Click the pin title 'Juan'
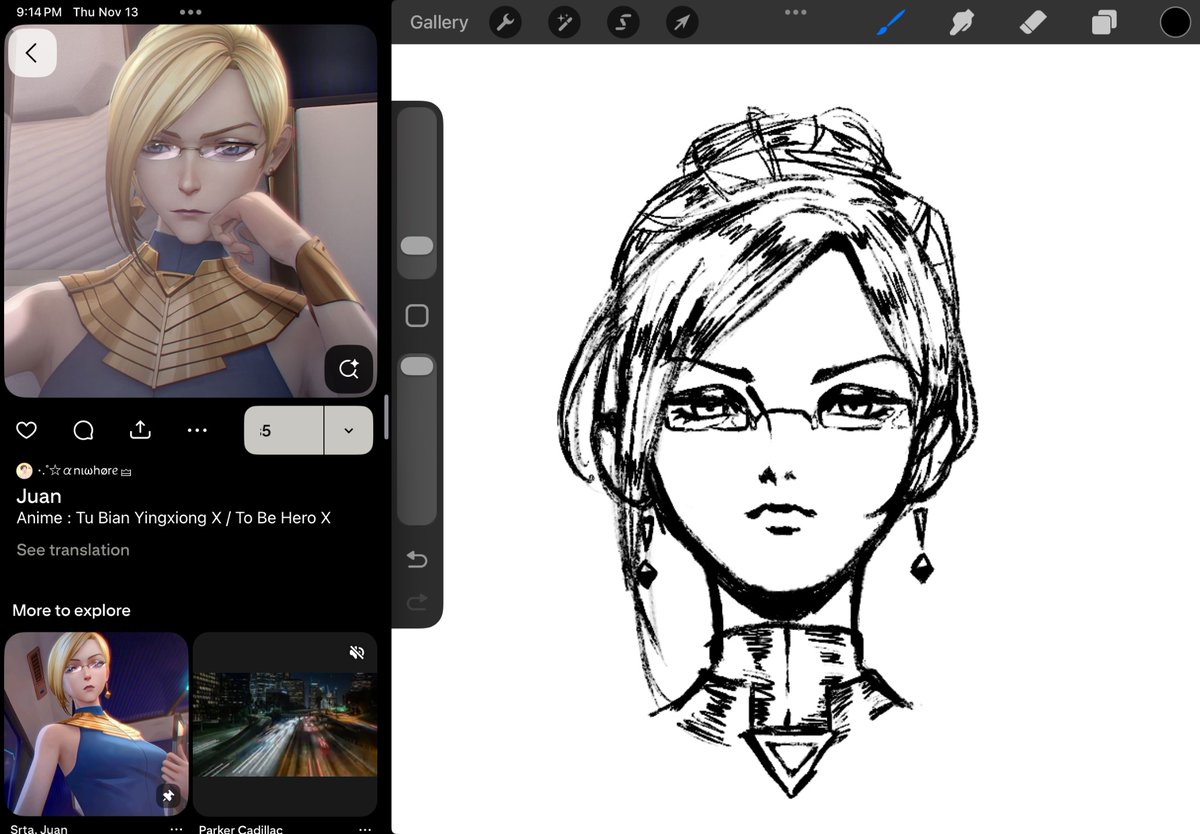This screenshot has width=1200, height=834. (39, 496)
